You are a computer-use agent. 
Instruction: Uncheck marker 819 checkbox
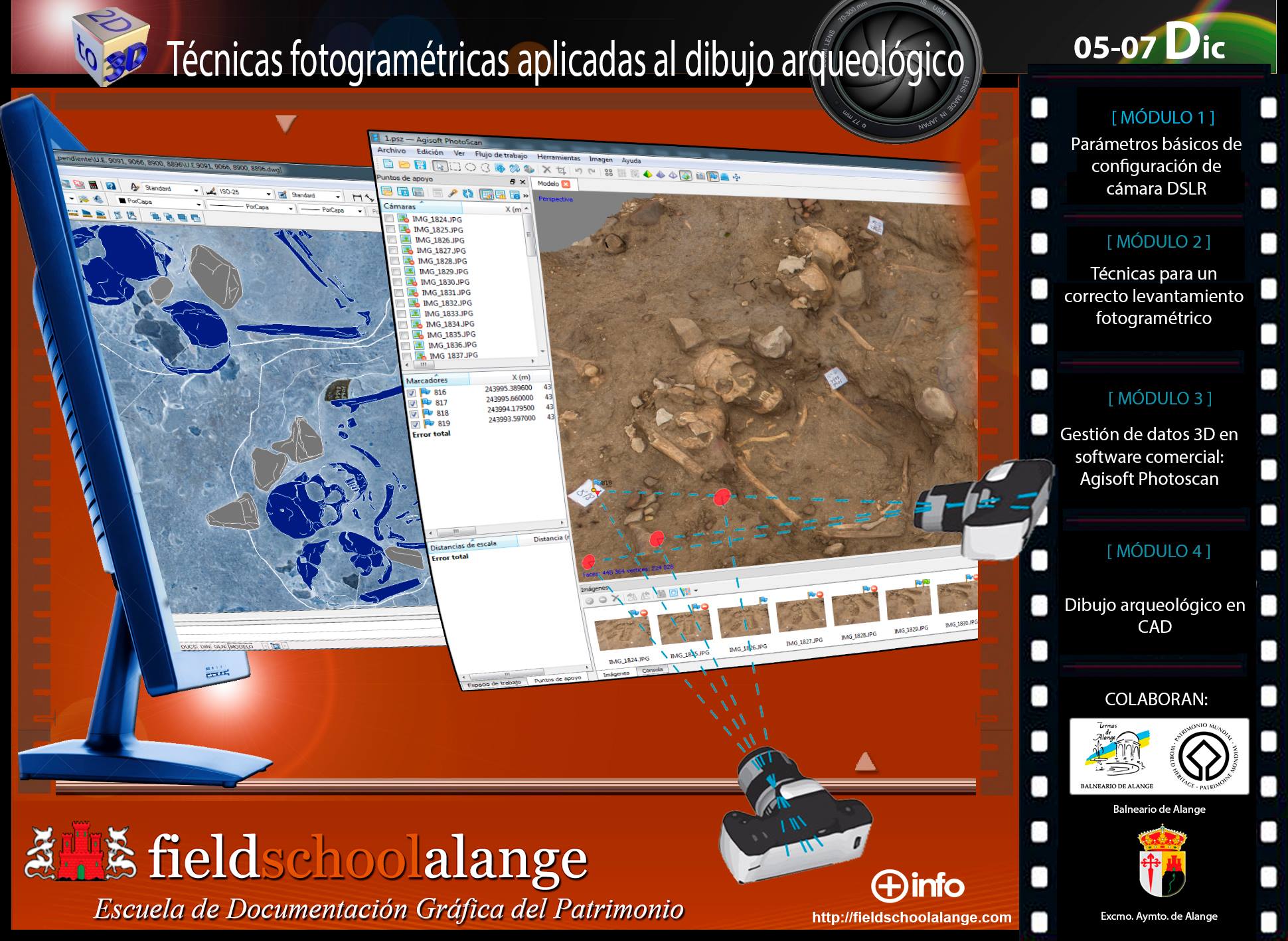click(x=415, y=424)
